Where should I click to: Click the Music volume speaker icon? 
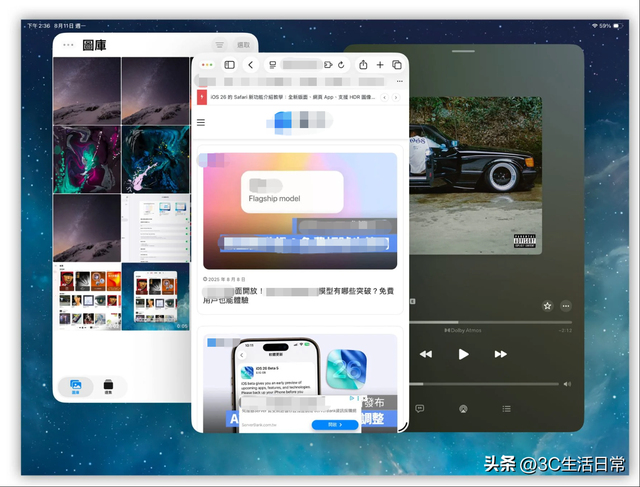(567, 384)
